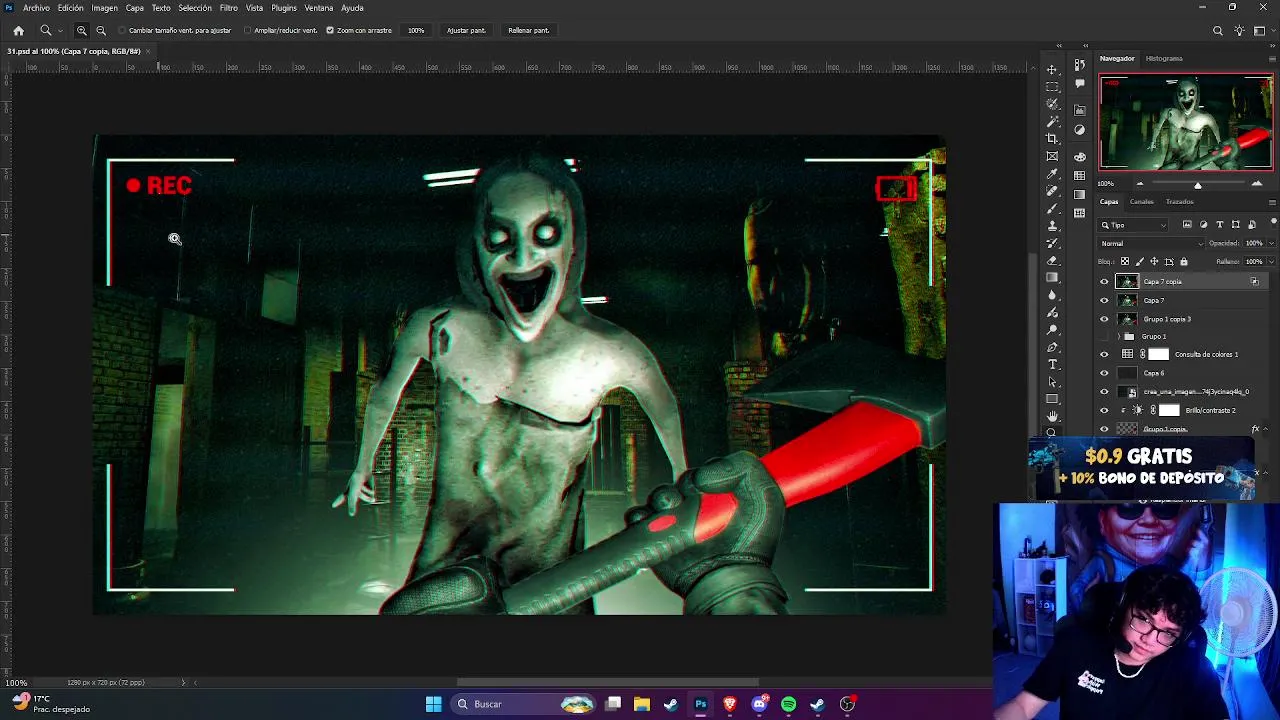The height and width of the screenshot is (720, 1280).
Task: Click the zoom out magnifier icon
Action: (101, 31)
